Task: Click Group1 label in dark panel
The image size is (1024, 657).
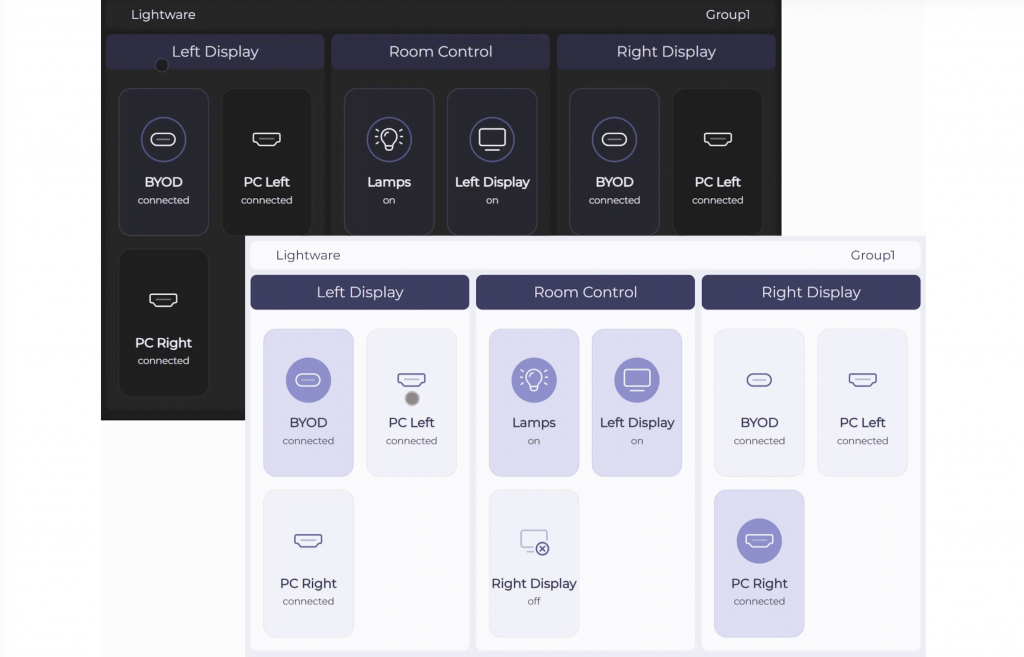Action: coord(728,14)
